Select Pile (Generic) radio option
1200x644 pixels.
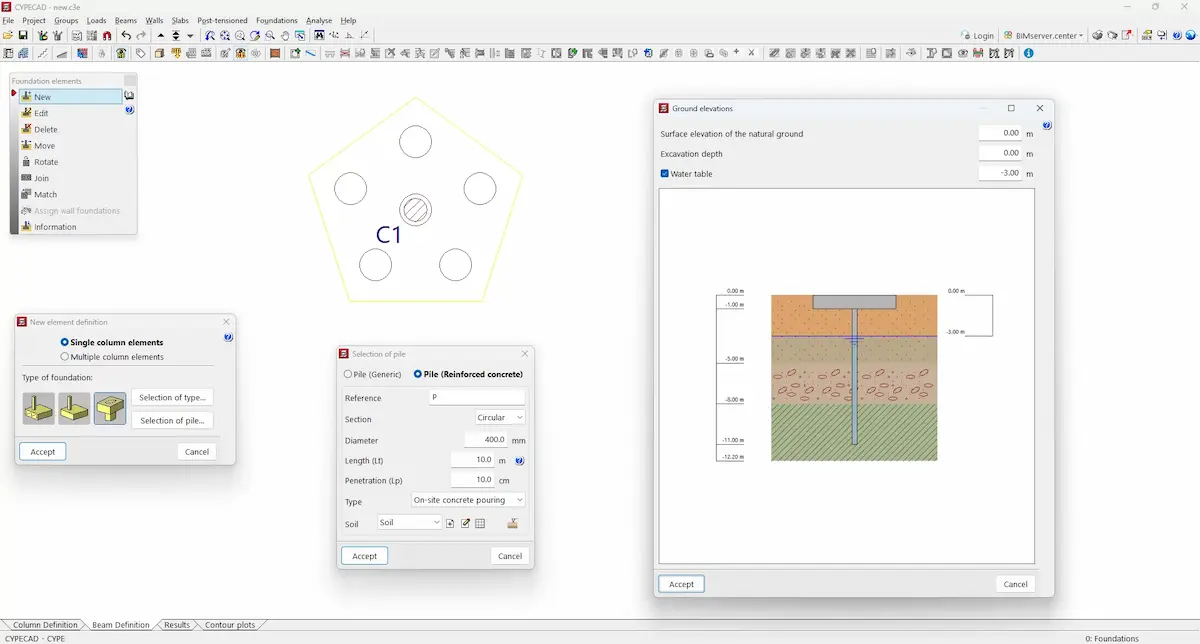[348, 374]
